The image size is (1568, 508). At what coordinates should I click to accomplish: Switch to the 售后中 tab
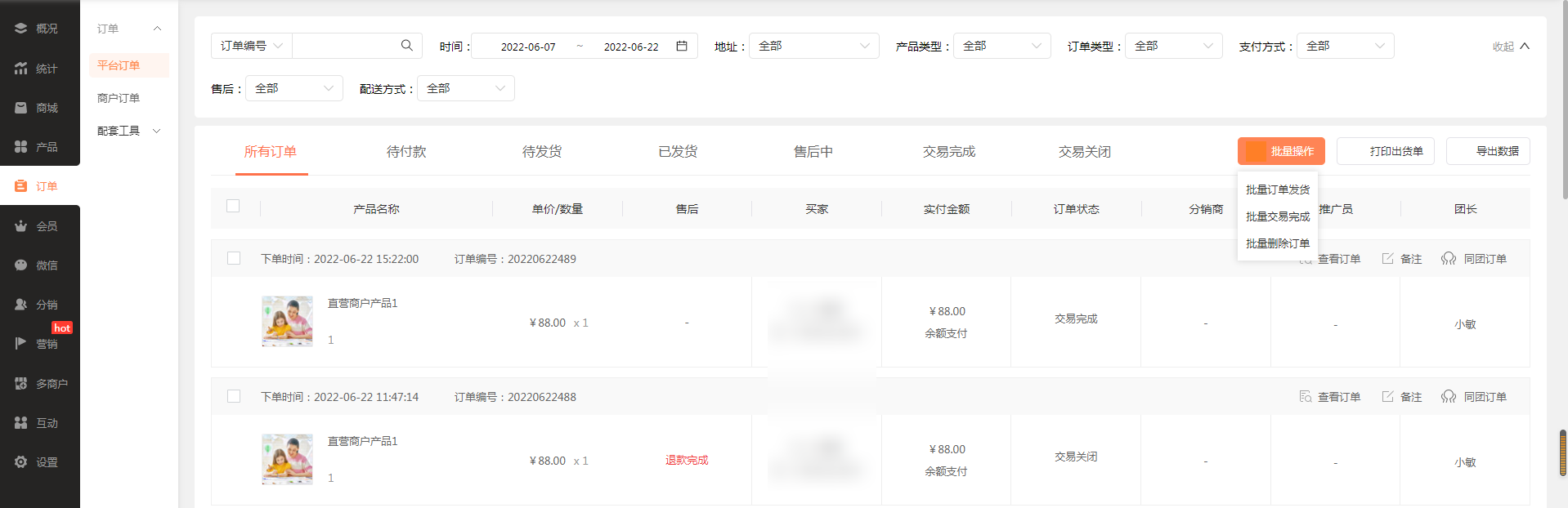tap(813, 152)
